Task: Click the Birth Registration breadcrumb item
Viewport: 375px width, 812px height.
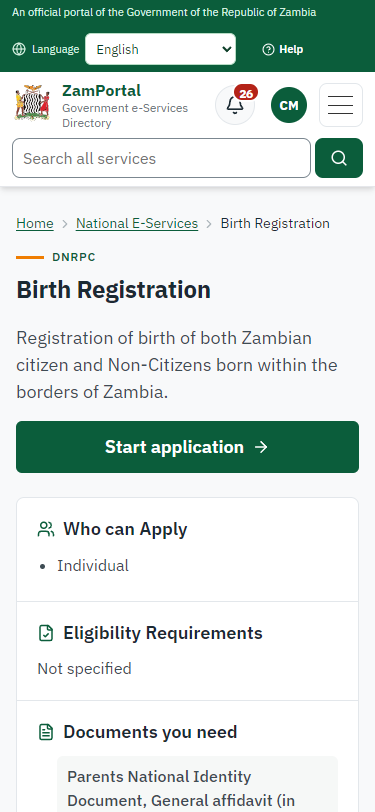Action: tap(275, 223)
